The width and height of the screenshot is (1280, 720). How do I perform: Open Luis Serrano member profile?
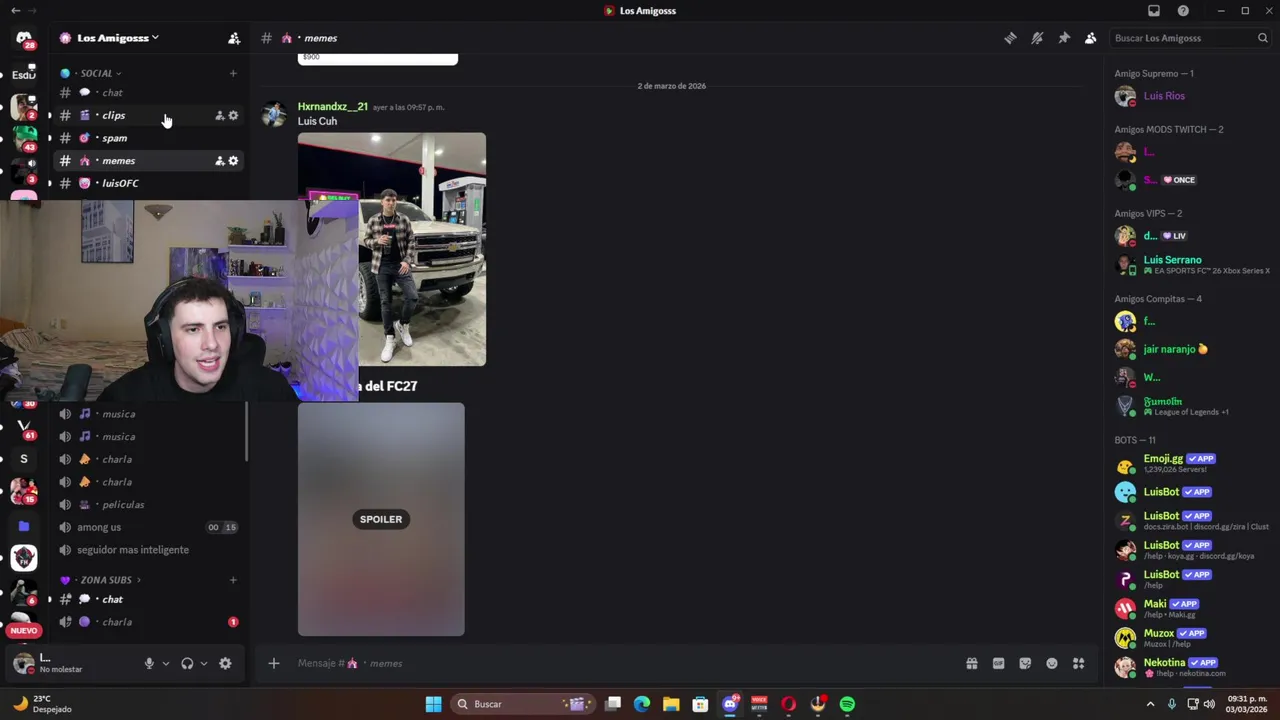click(x=1190, y=264)
